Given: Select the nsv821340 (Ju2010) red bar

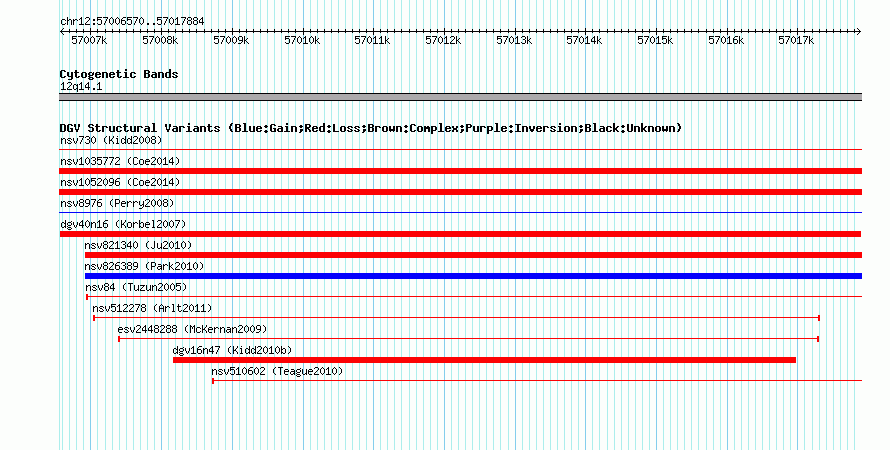Looking at the screenshot, I should pos(473,255).
